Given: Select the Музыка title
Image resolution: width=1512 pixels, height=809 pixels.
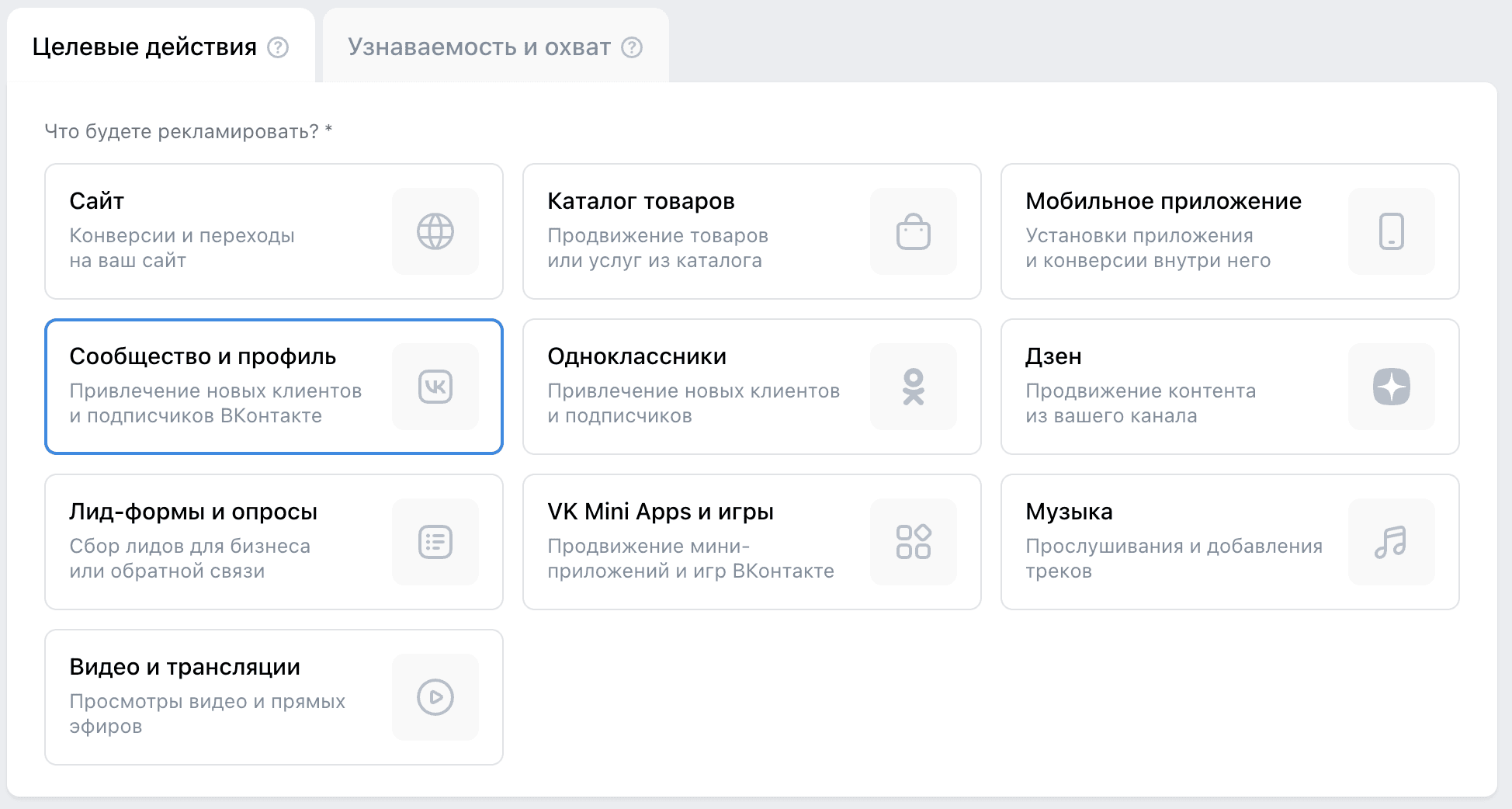Looking at the screenshot, I should pos(1069,512).
